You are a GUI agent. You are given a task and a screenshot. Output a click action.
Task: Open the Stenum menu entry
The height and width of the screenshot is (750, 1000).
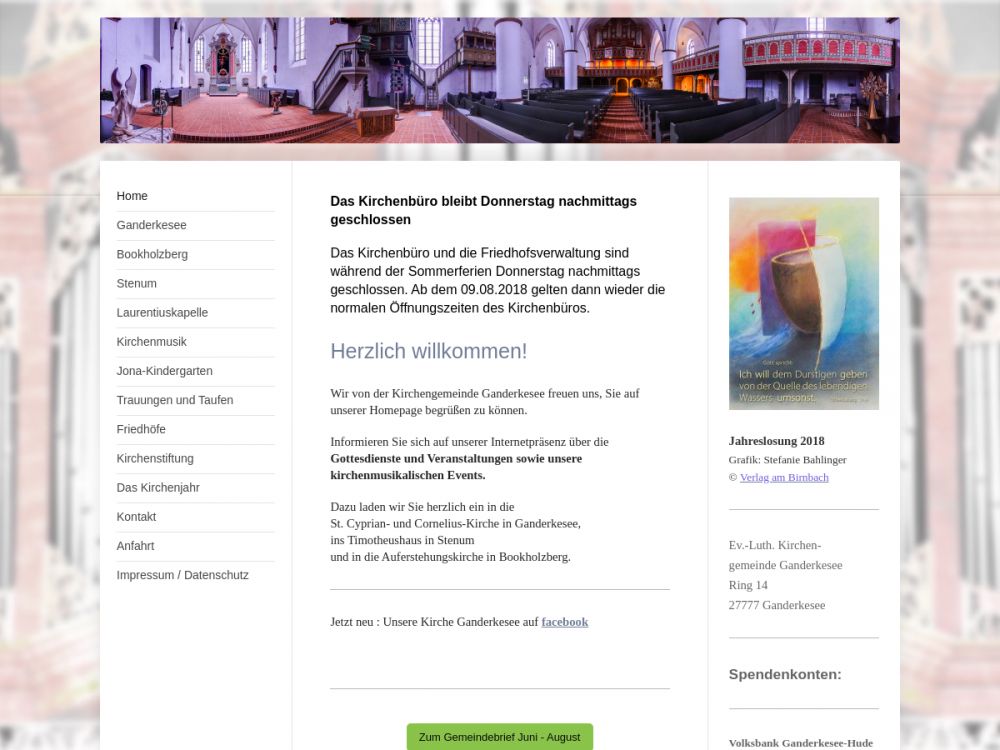tap(136, 283)
